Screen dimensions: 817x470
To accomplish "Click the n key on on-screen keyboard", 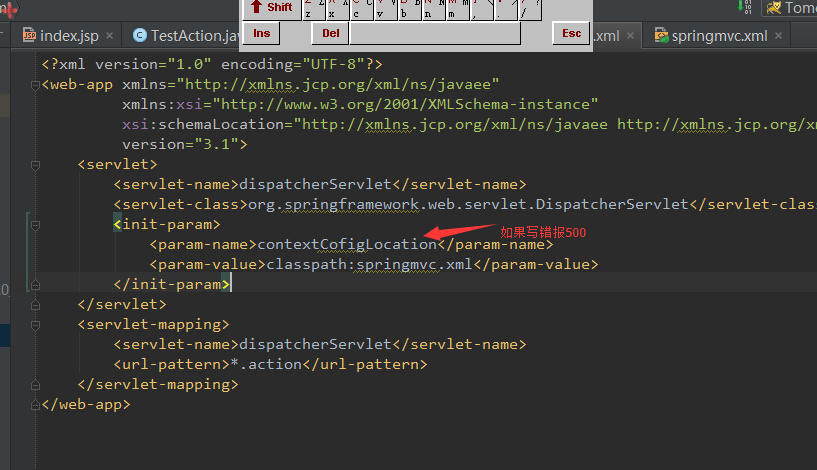I will 434,9.
